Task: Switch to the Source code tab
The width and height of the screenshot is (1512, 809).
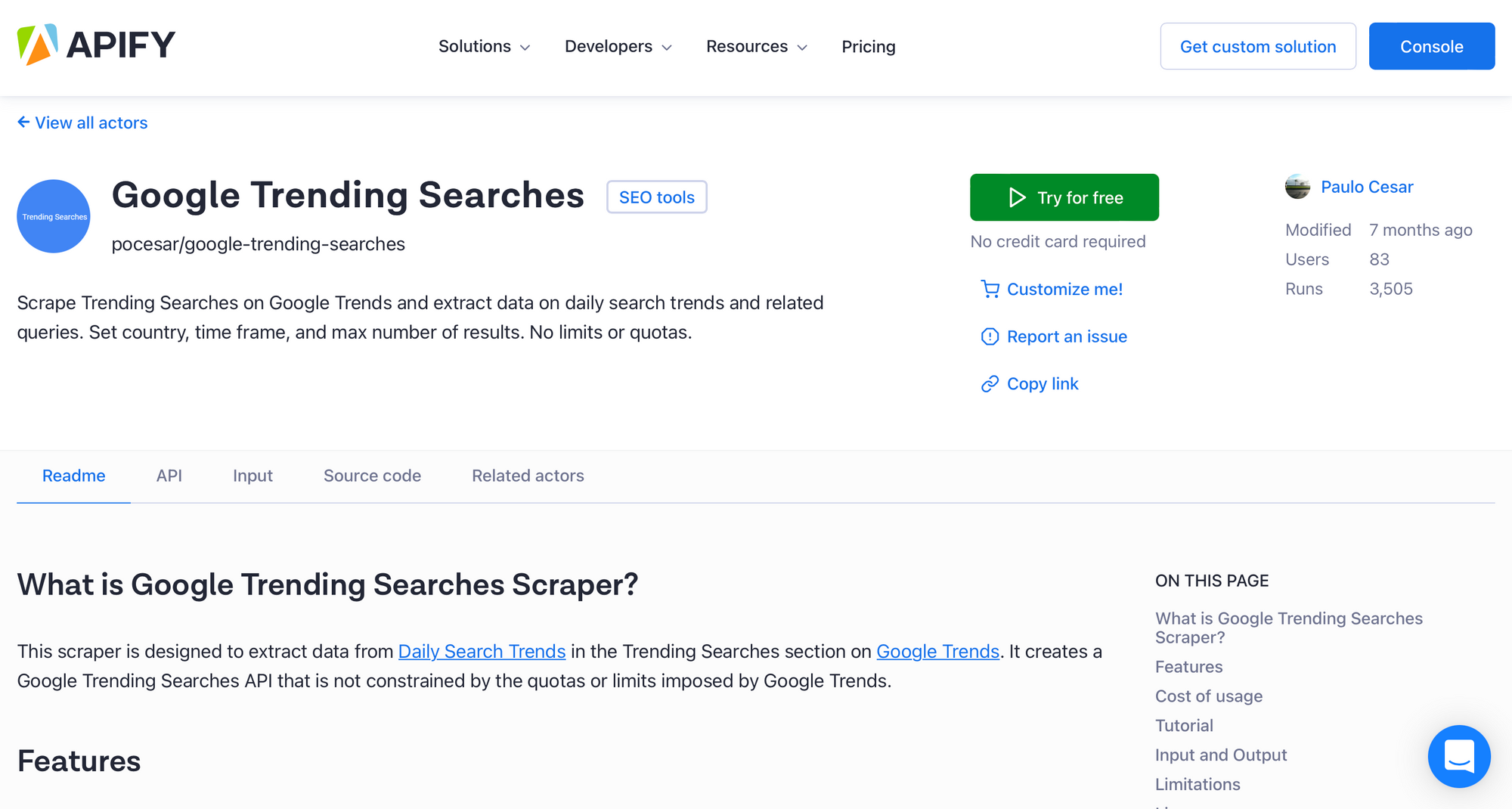Action: coord(372,476)
